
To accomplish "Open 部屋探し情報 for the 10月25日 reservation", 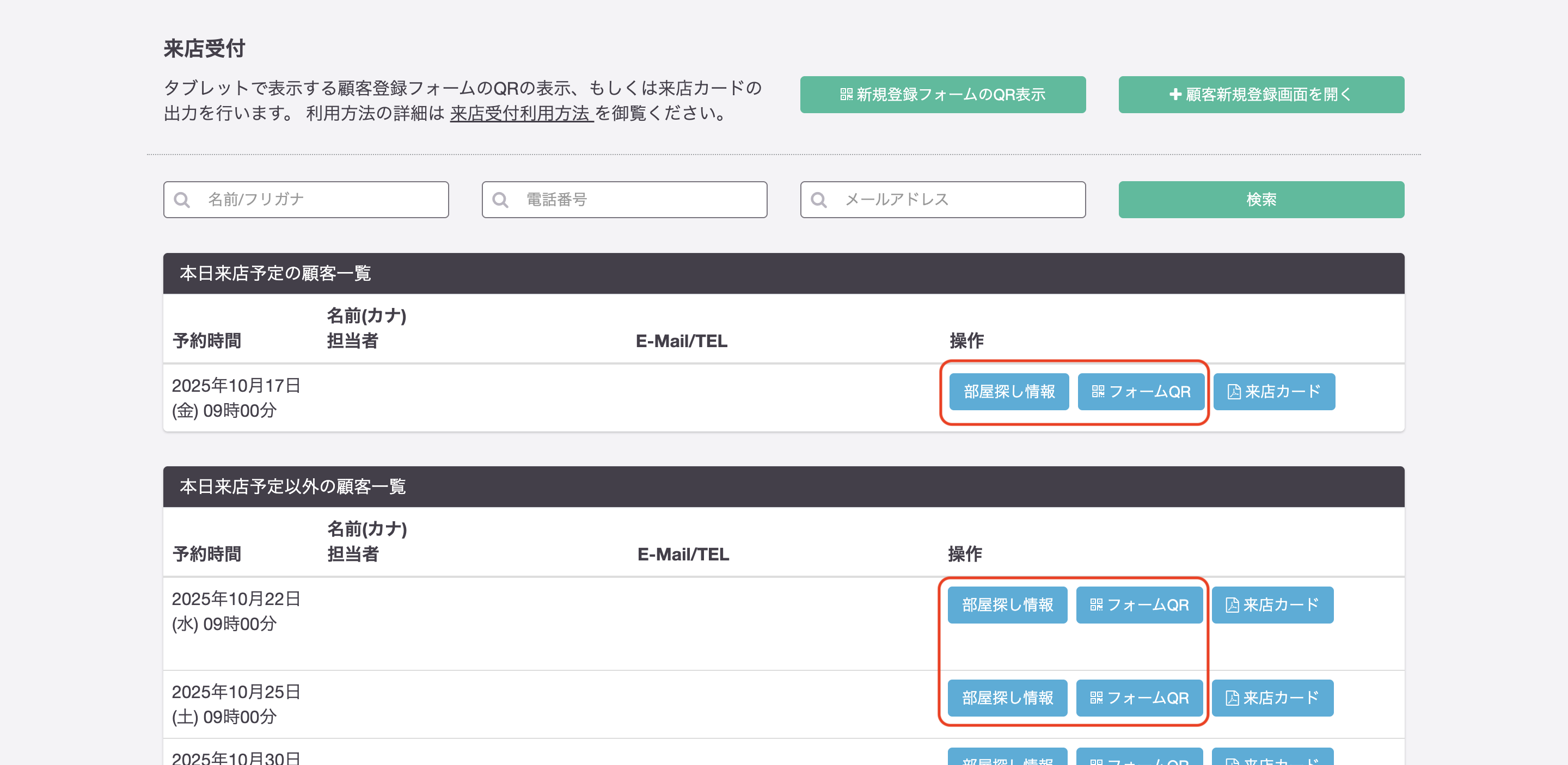I will [1007, 698].
